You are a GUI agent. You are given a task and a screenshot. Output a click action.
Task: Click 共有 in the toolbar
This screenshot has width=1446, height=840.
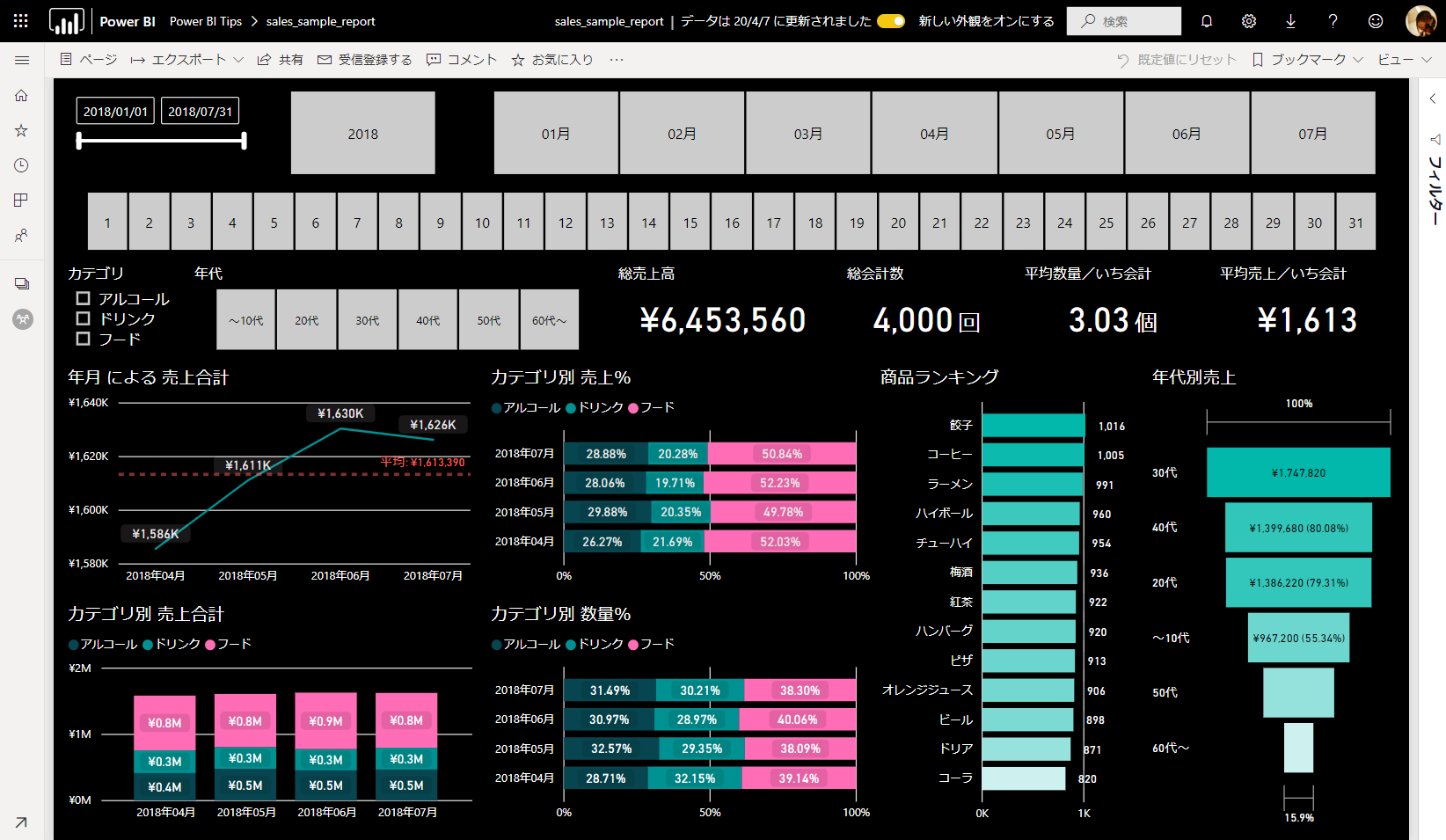point(280,60)
